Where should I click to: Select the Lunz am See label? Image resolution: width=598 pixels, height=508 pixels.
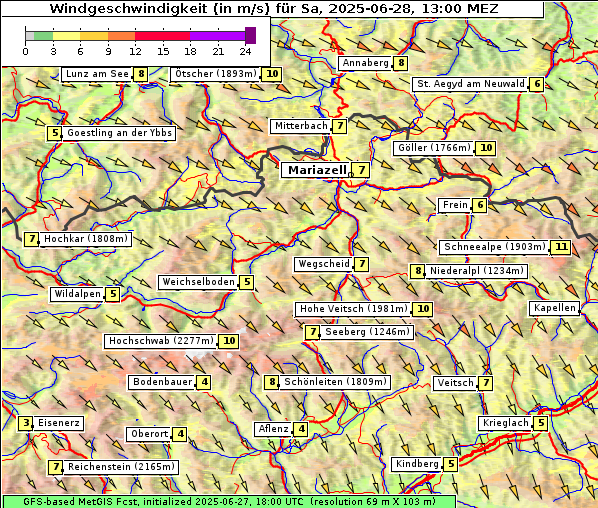(x=97, y=74)
